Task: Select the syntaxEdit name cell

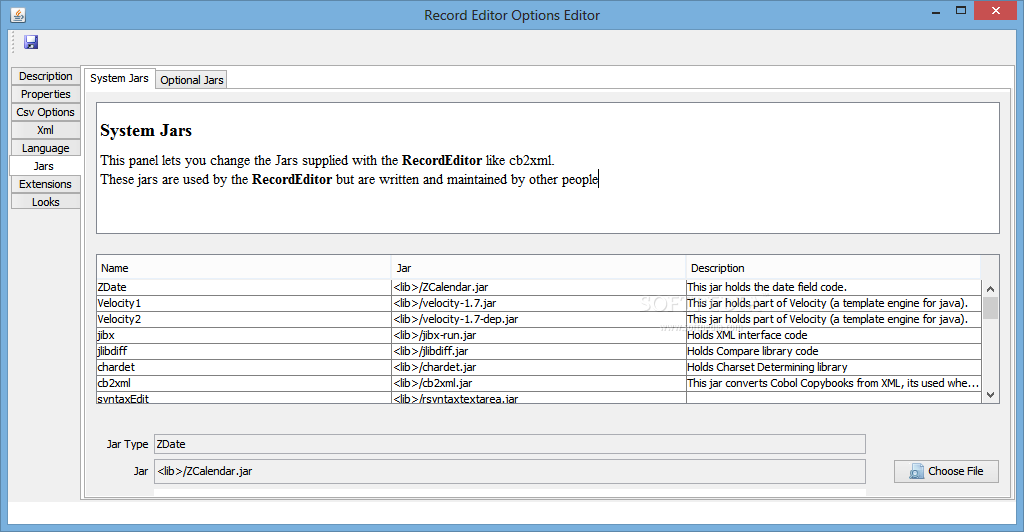Action: (244, 398)
